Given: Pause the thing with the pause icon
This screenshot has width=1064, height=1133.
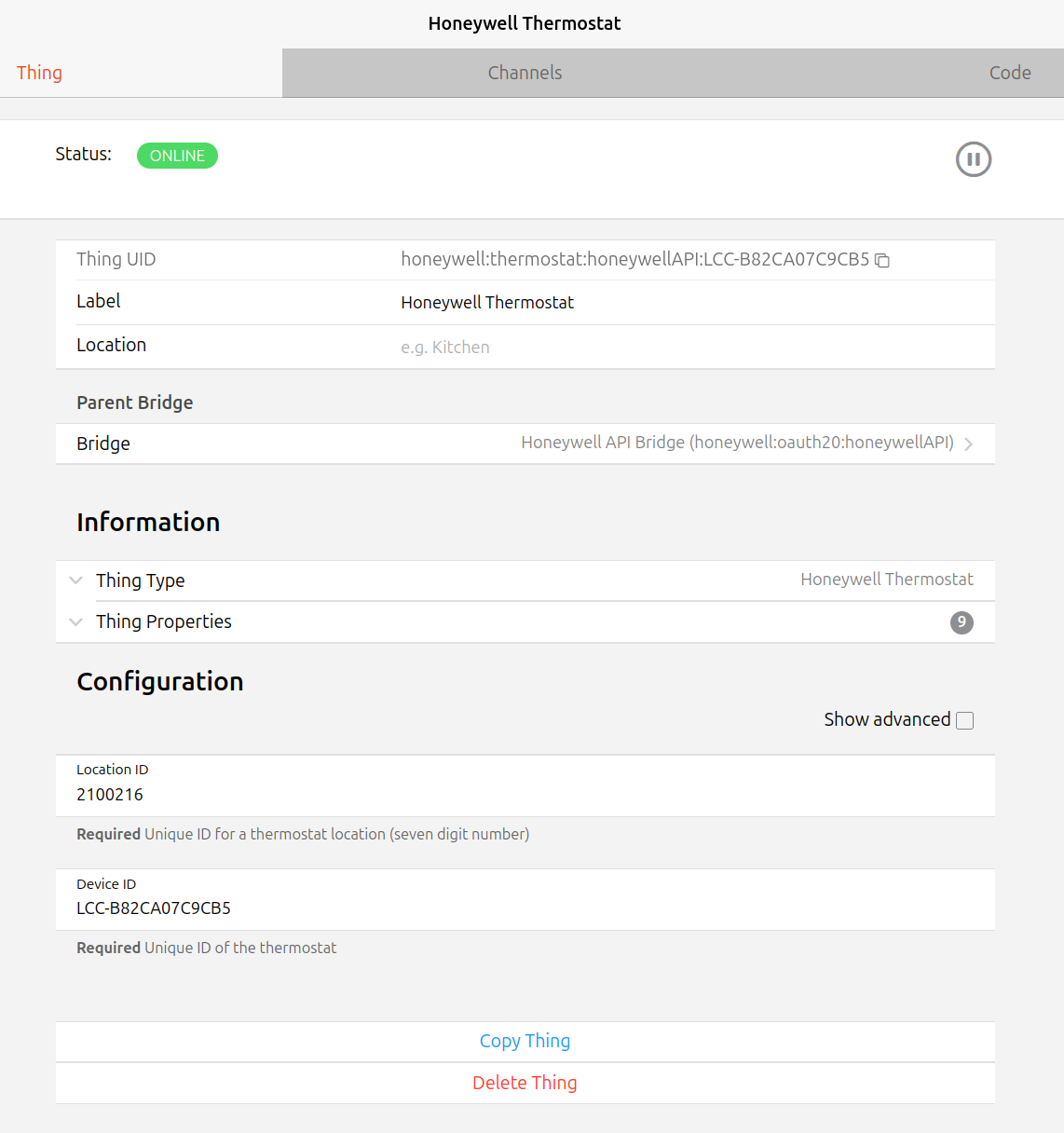Looking at the screenshot, I should [973, 159].
